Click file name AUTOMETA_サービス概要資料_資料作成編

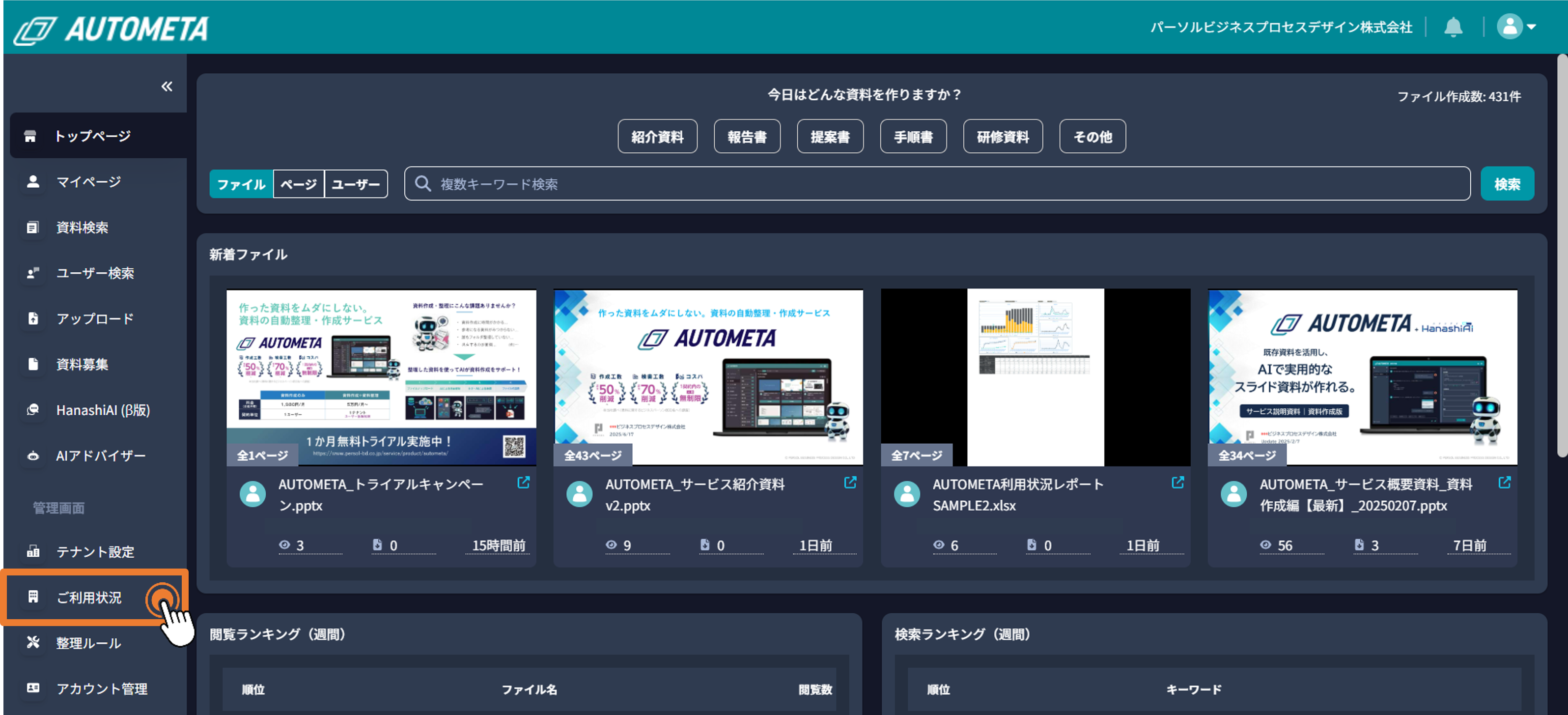(1366, 494)
